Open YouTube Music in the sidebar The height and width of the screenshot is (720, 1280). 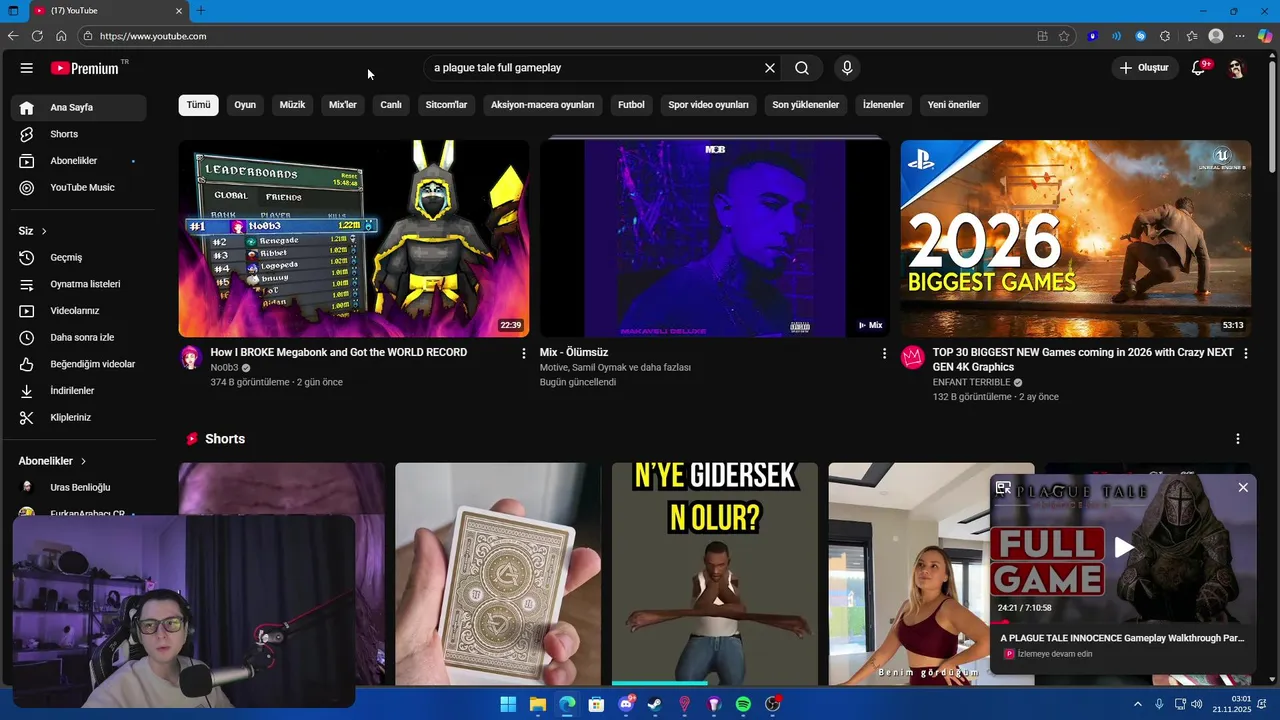[78, 187]
